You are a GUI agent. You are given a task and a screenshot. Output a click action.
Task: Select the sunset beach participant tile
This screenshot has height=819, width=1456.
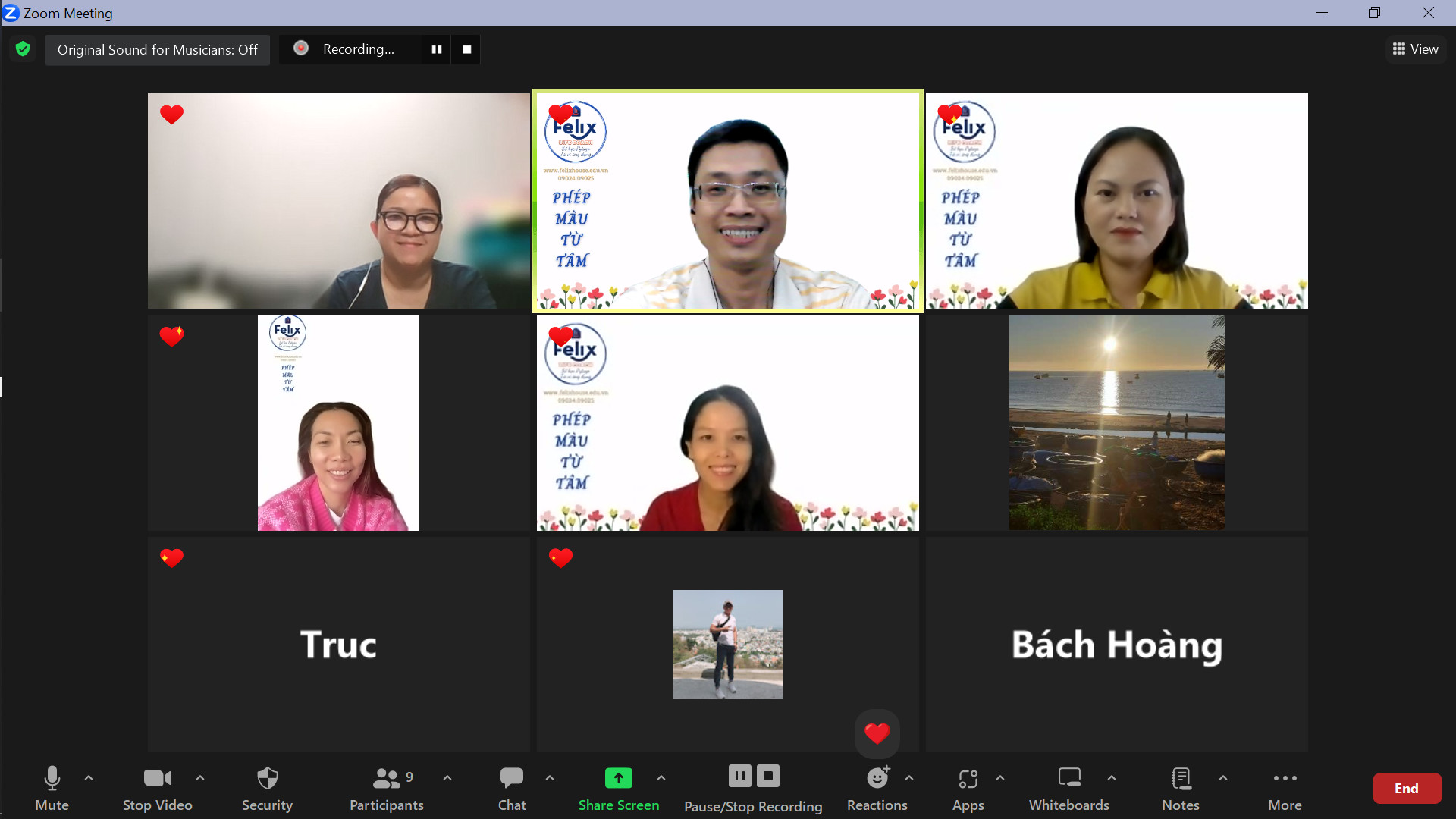(x=1116, y=423)
